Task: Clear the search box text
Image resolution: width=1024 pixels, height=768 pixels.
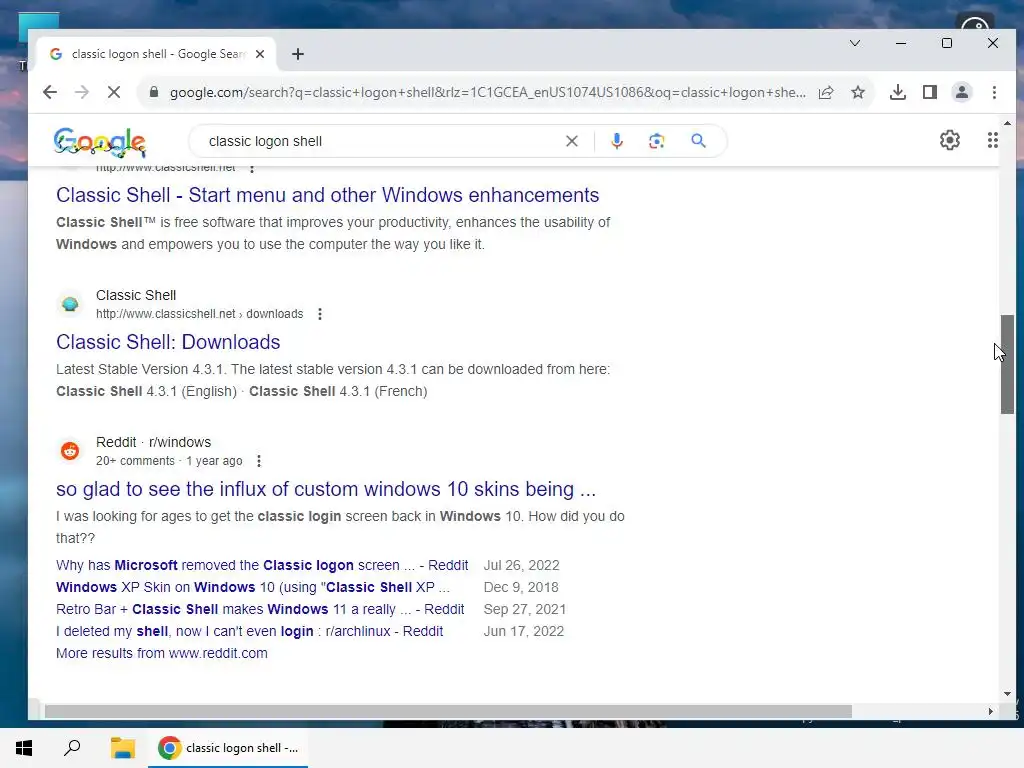Action: 572,141
